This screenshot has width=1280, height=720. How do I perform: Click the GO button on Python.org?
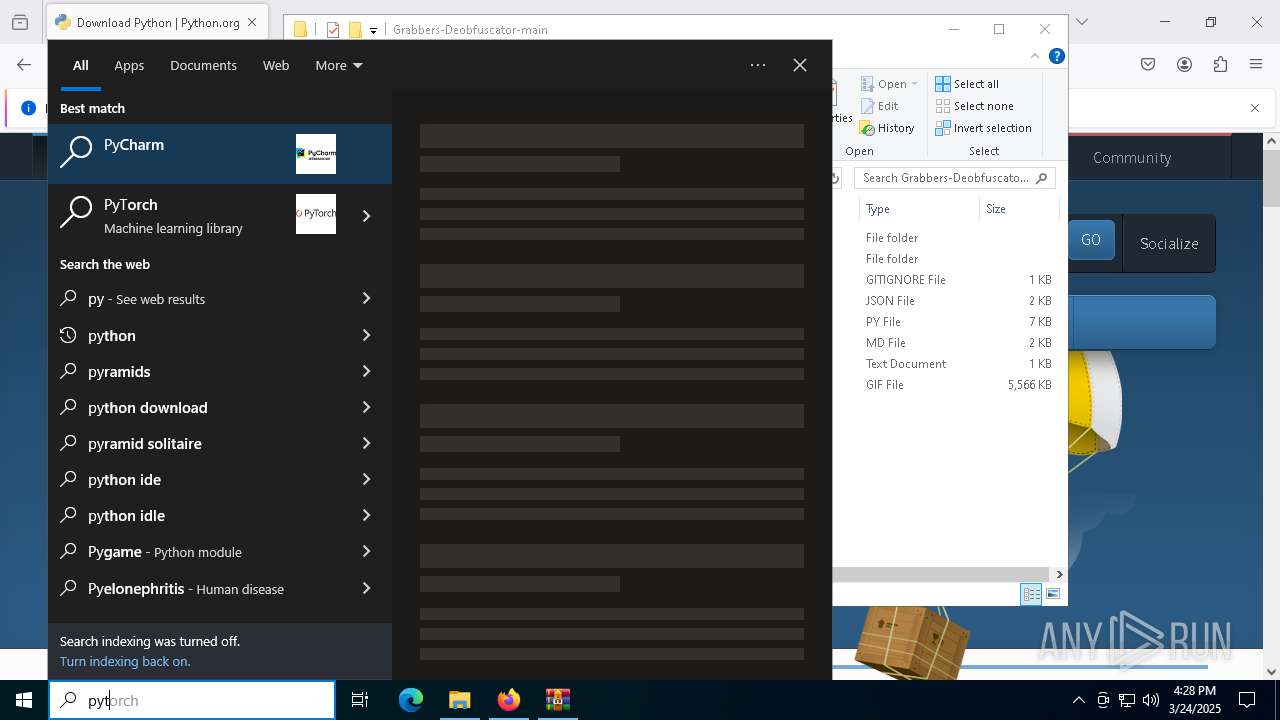pyautogui.click(x=1091, y=240)
